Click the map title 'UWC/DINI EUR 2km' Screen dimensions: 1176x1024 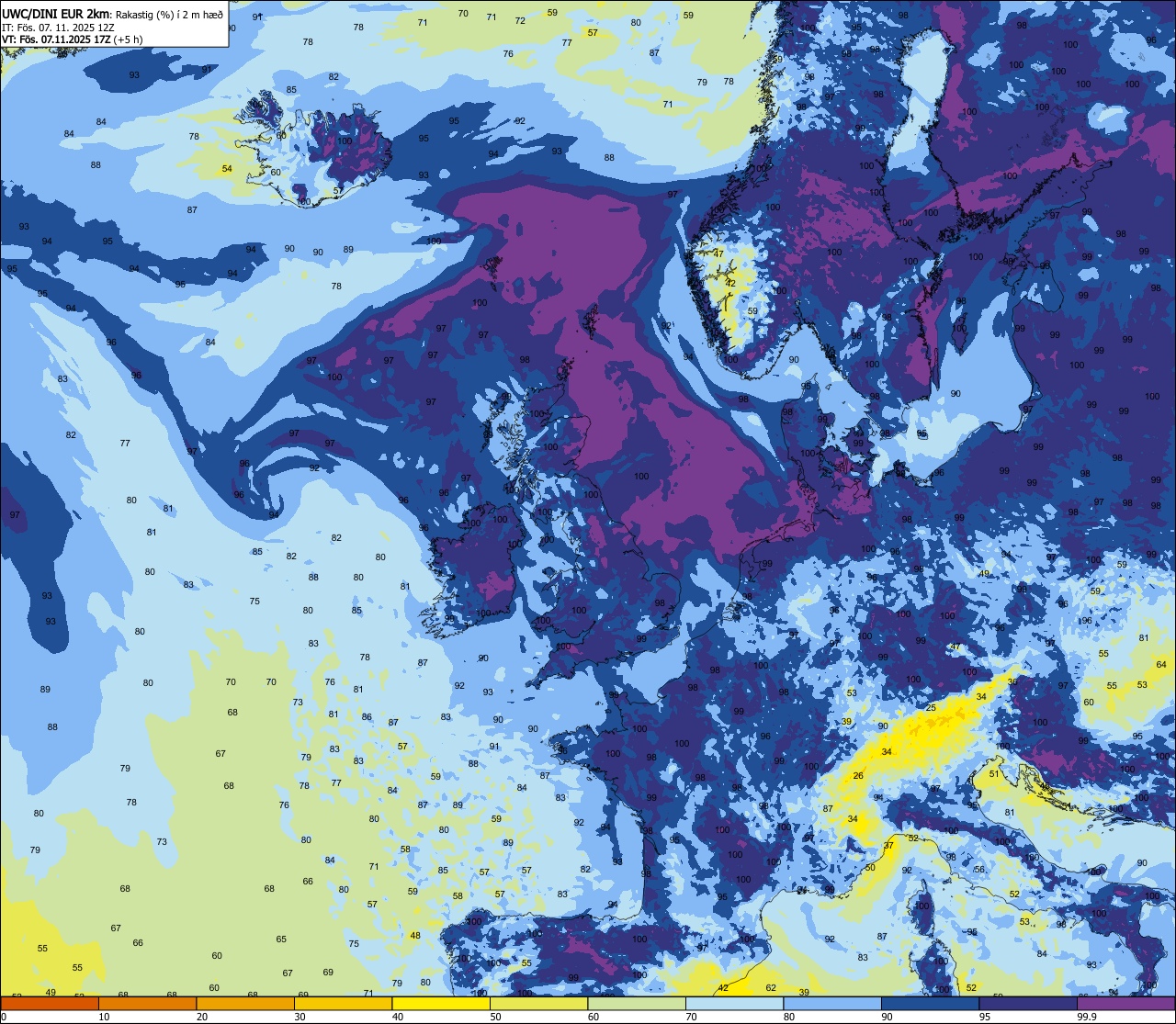(56, 14)
